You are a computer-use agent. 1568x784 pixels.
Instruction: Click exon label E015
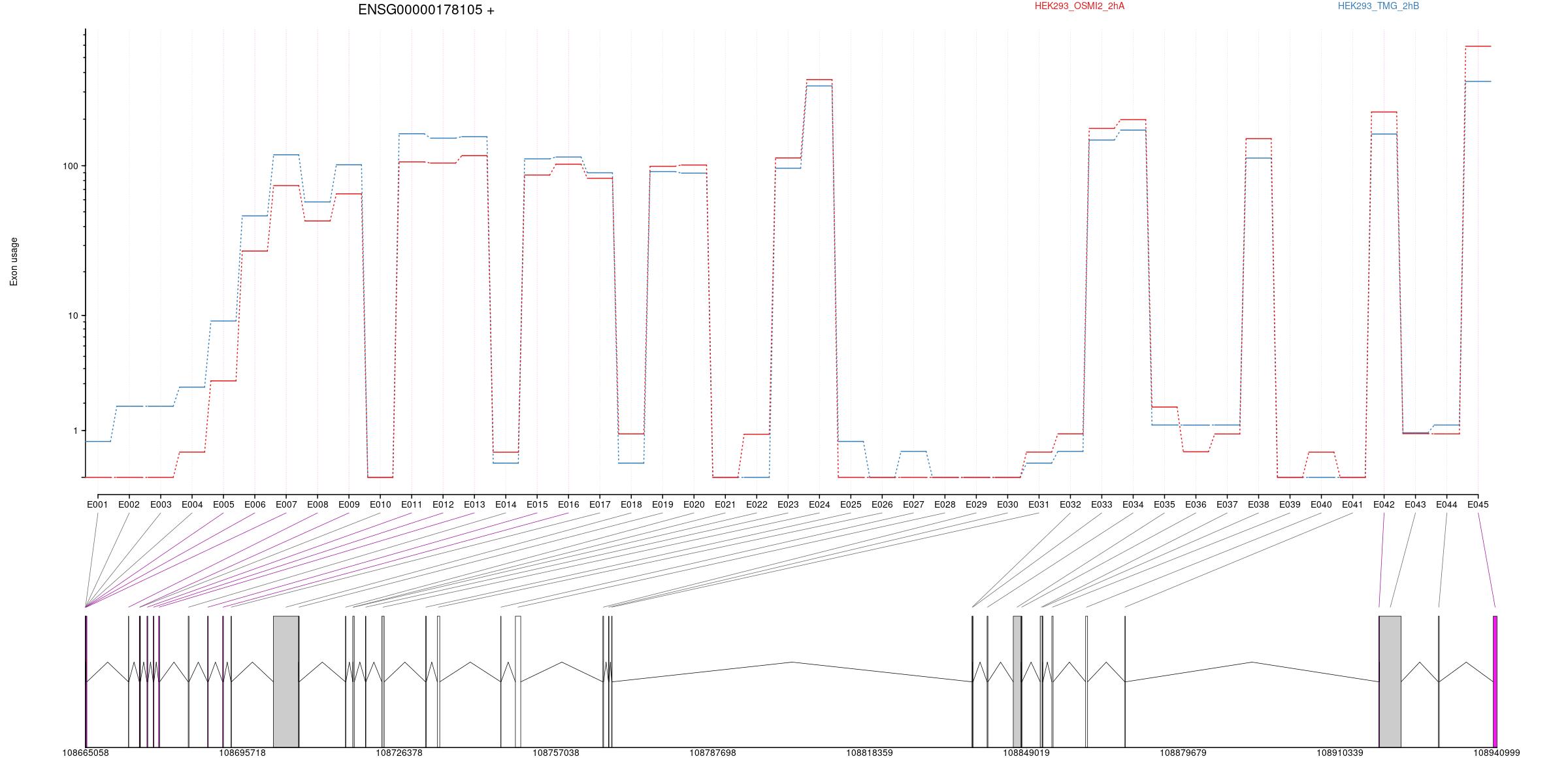(x=537, y=504)
